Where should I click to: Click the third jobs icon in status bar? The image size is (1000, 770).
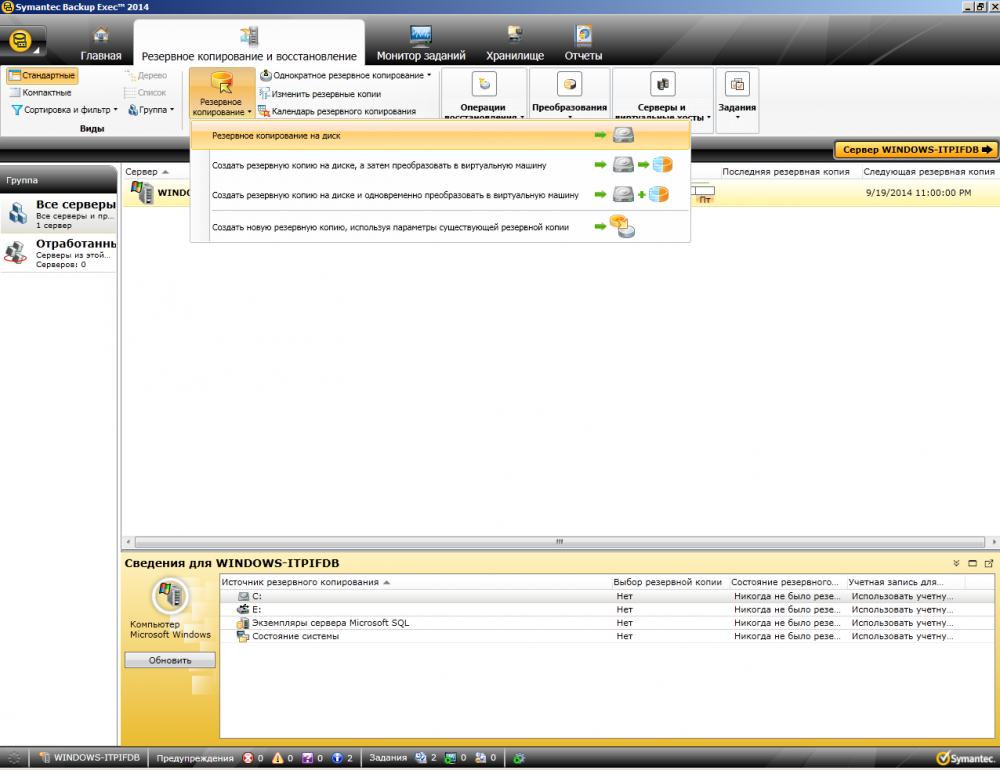point(481,758)
